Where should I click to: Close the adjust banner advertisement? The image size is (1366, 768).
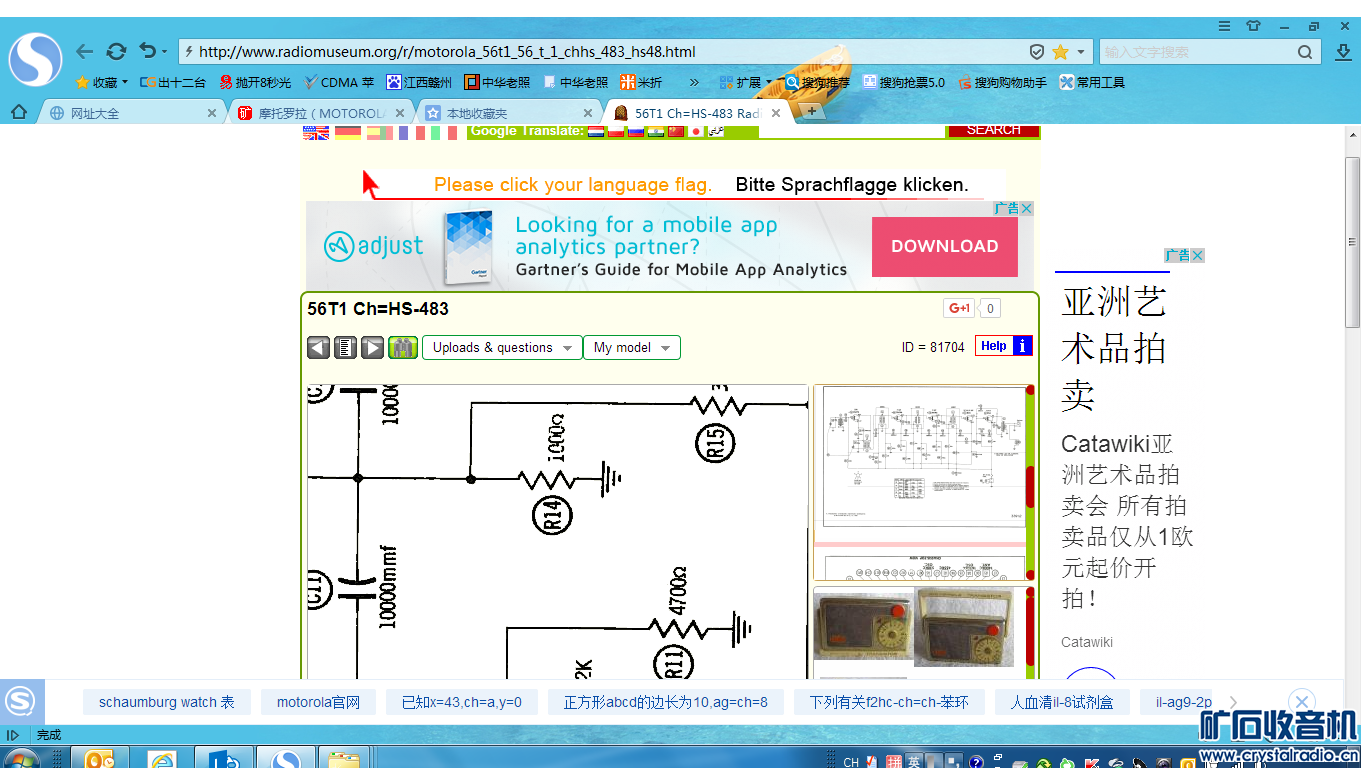[1025, 208]
